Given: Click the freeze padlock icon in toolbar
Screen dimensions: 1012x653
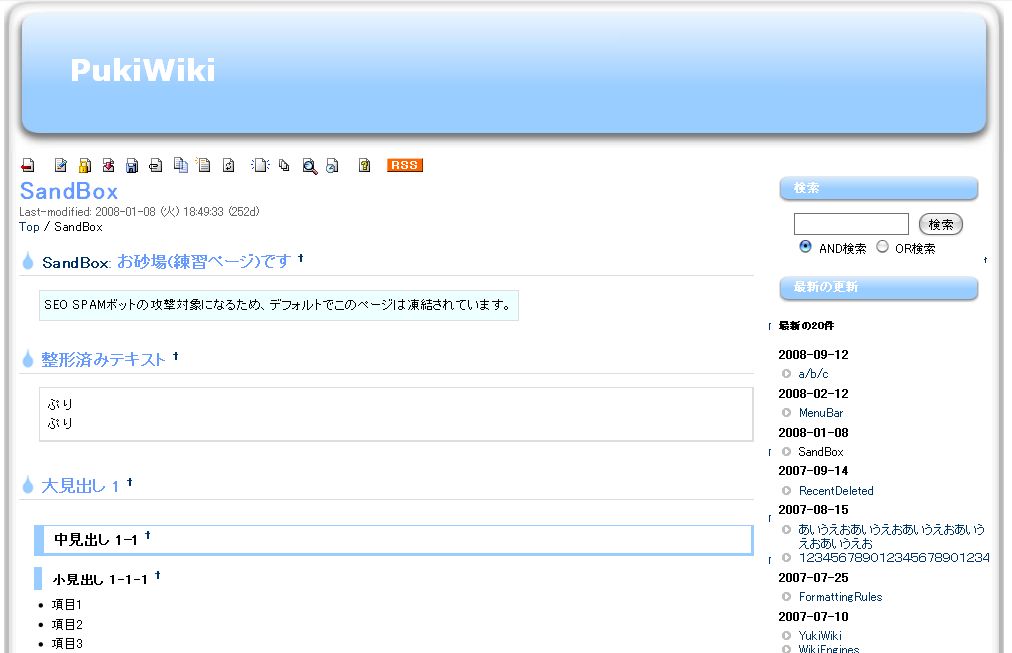Looking at the screenshot, I should (x=85, y=166).
